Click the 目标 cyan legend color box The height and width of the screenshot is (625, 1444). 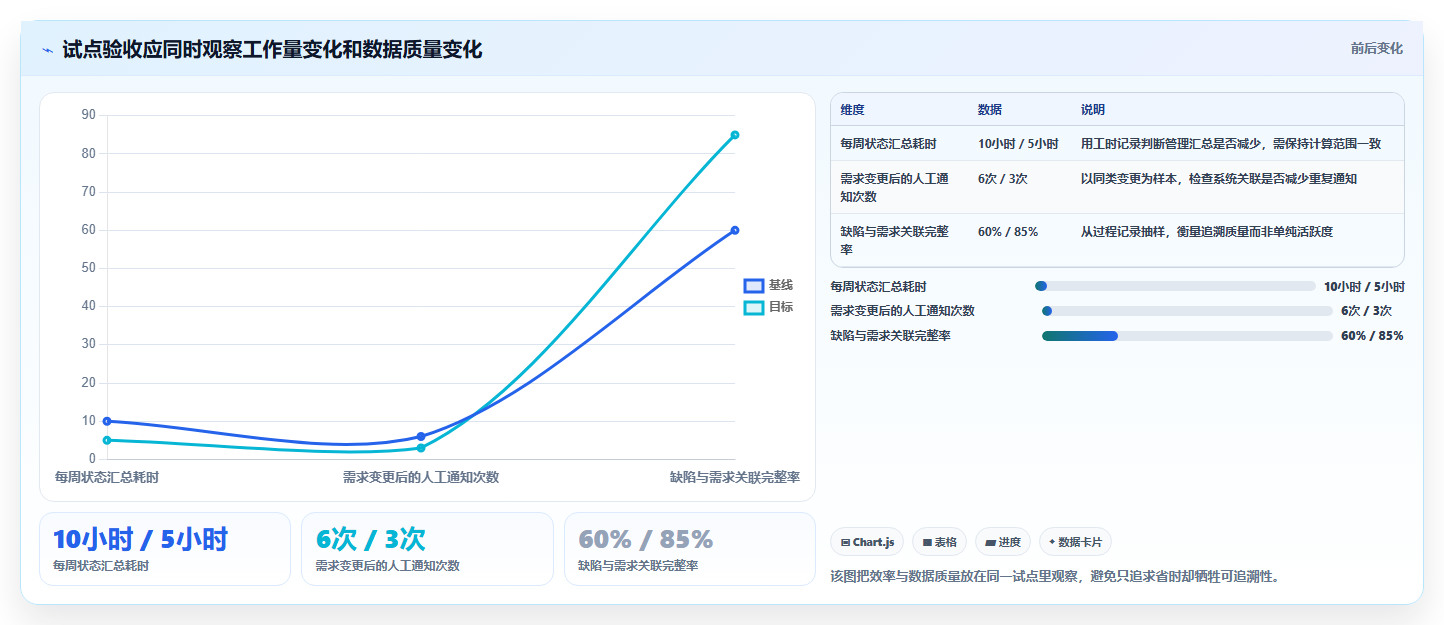coord(754,307)
